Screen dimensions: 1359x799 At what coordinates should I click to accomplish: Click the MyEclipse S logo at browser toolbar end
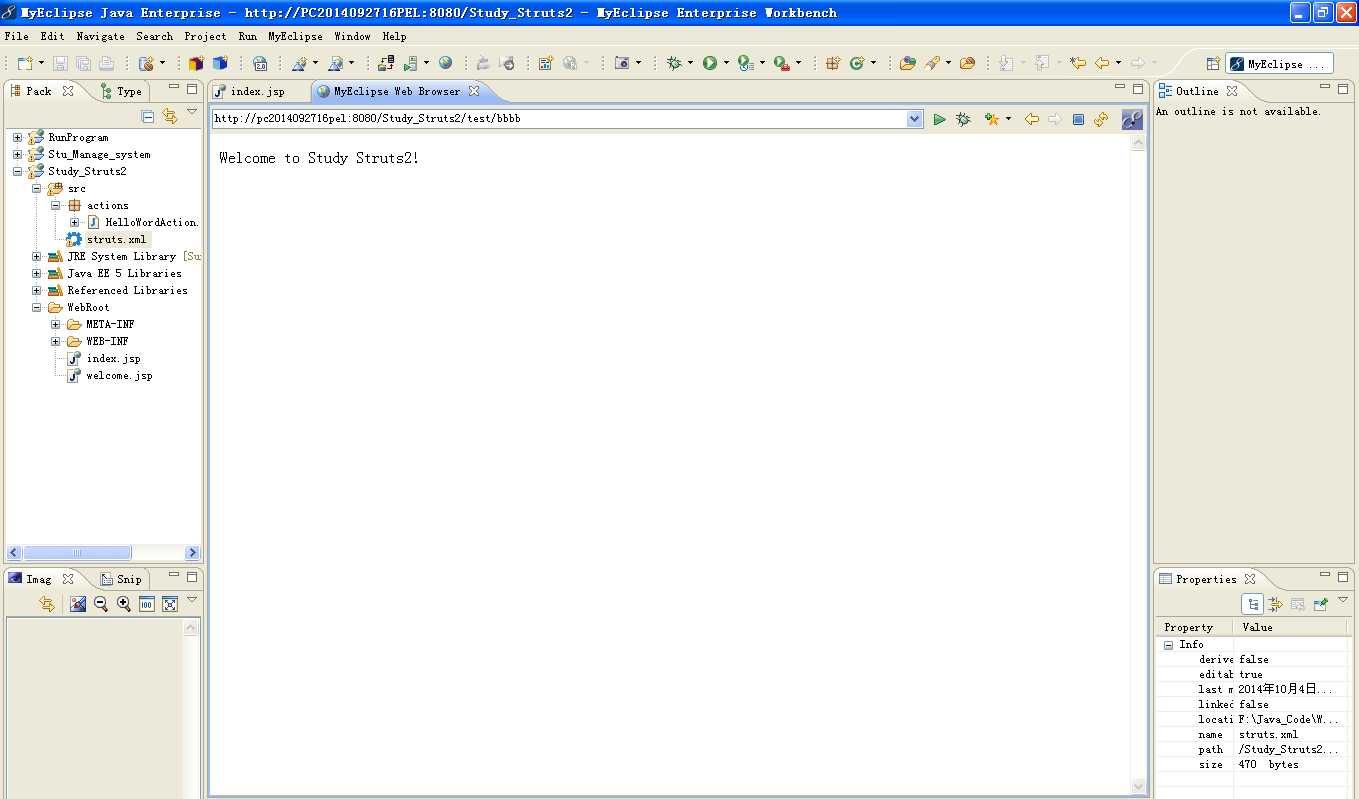coord(1132,119)
